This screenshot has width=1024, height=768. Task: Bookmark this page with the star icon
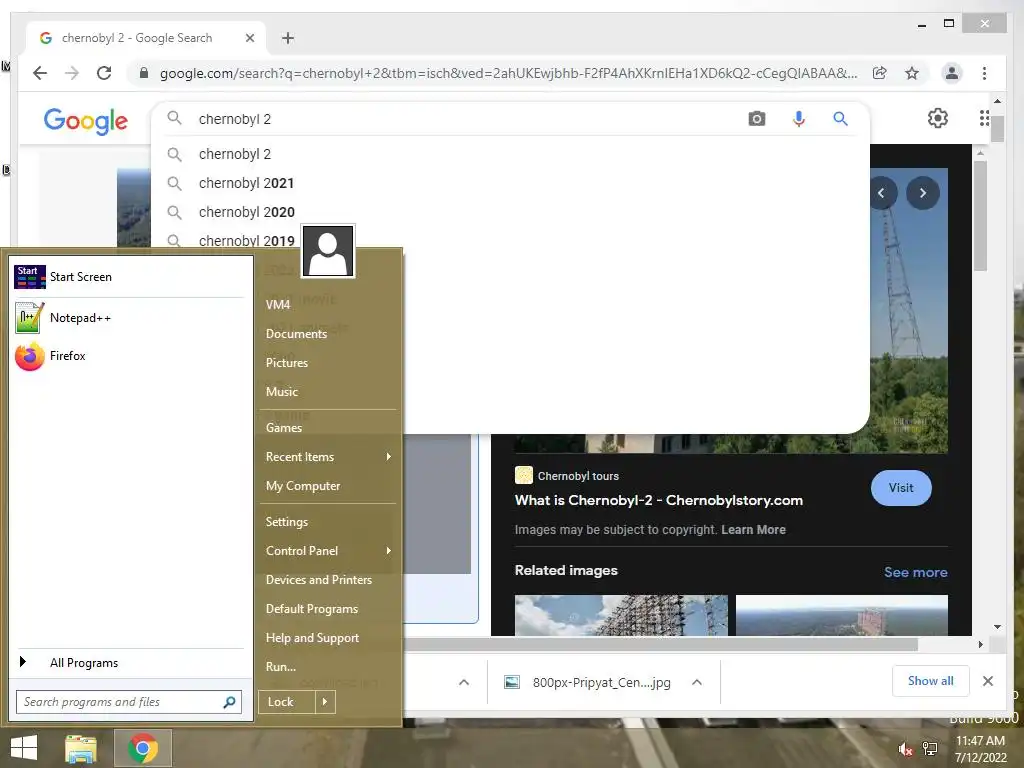(912, 73)
